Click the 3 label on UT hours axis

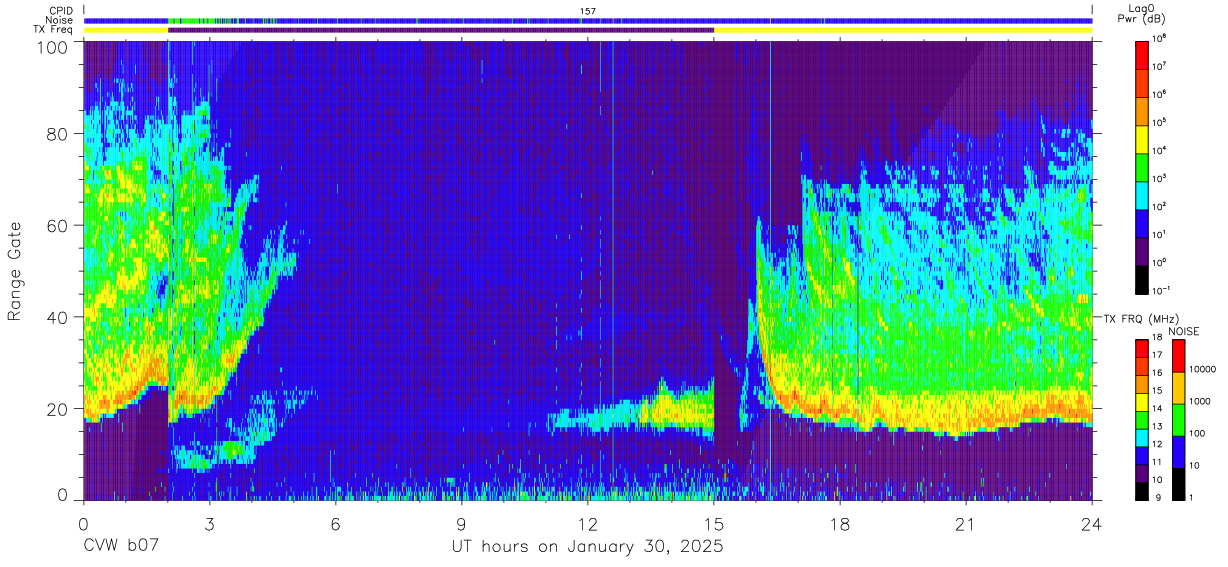point(210,524)
